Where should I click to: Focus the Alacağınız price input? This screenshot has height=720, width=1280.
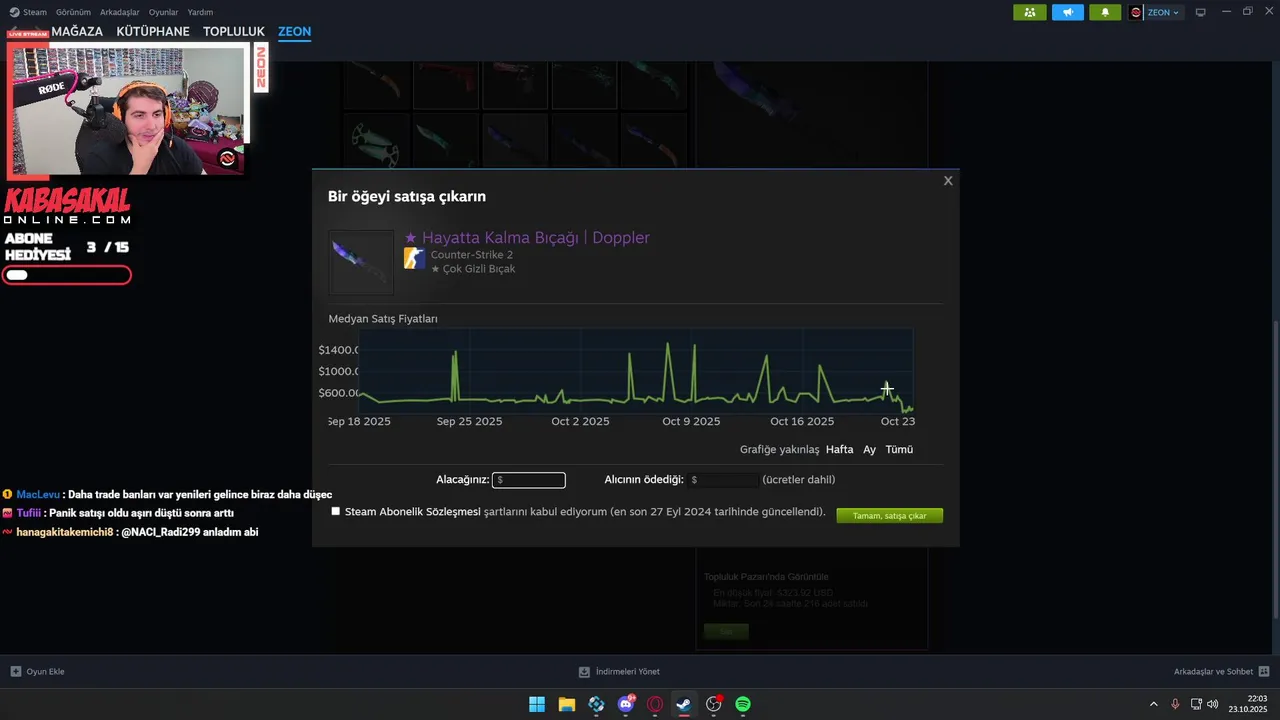(x=529, y=480)
